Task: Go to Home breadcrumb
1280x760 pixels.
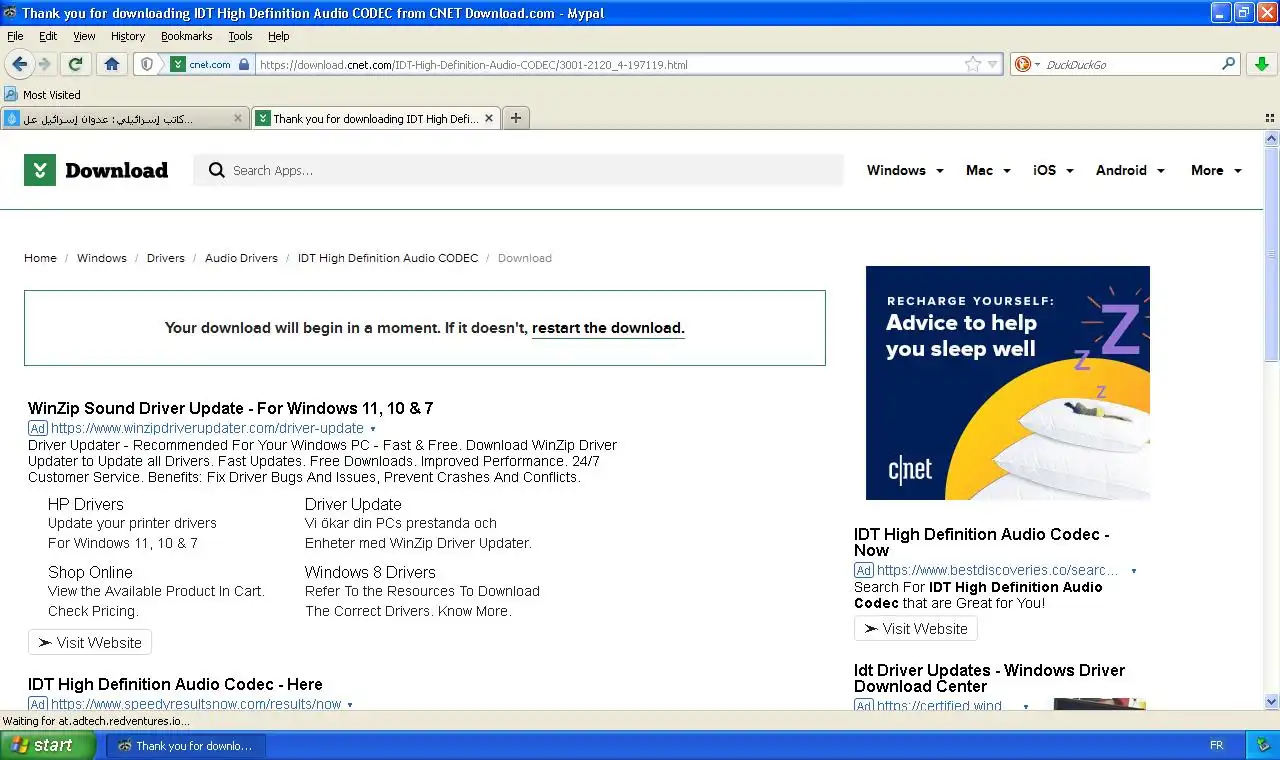Action: (40, 258)
